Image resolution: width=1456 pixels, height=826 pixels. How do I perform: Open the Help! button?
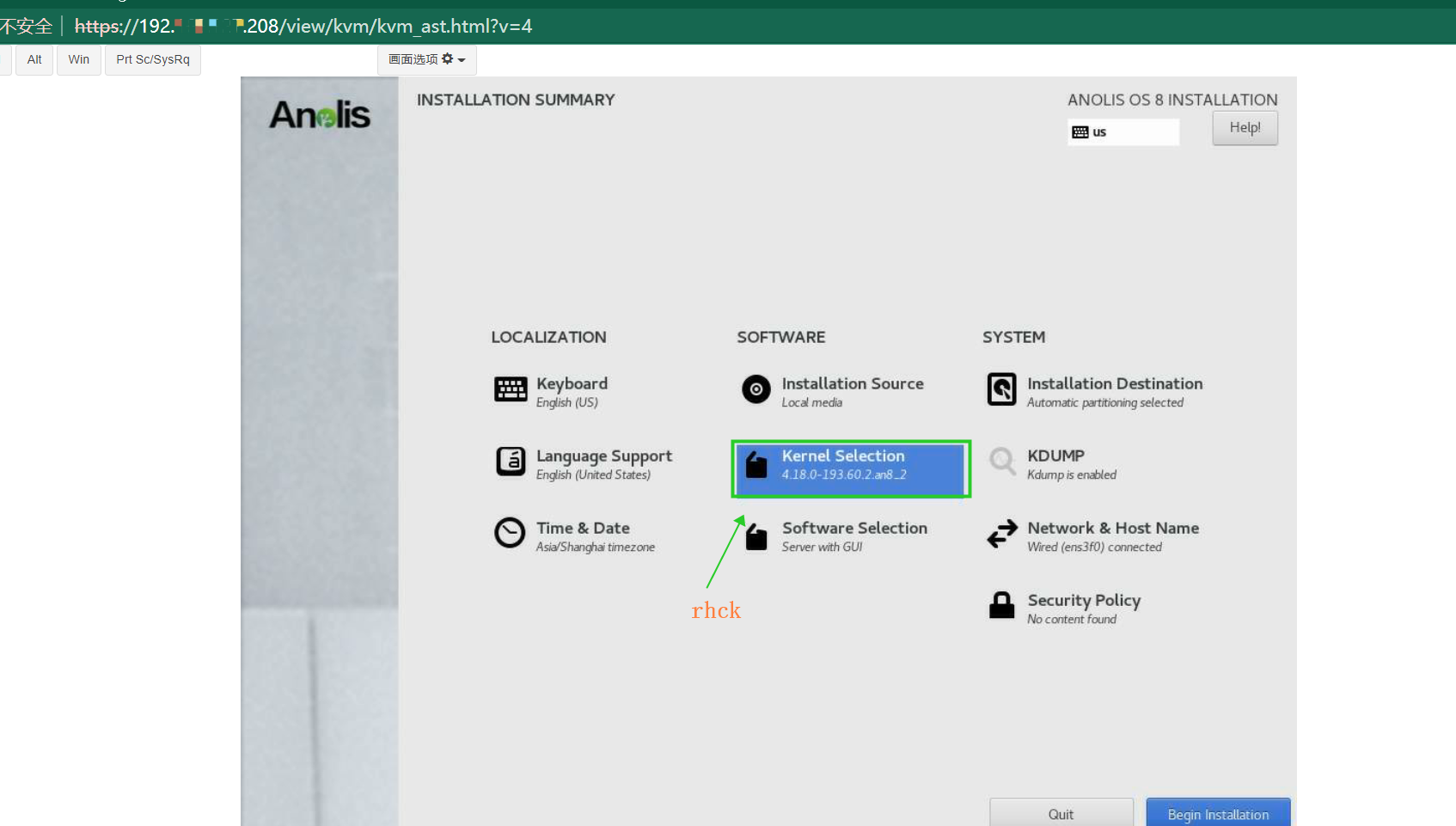1245,128
